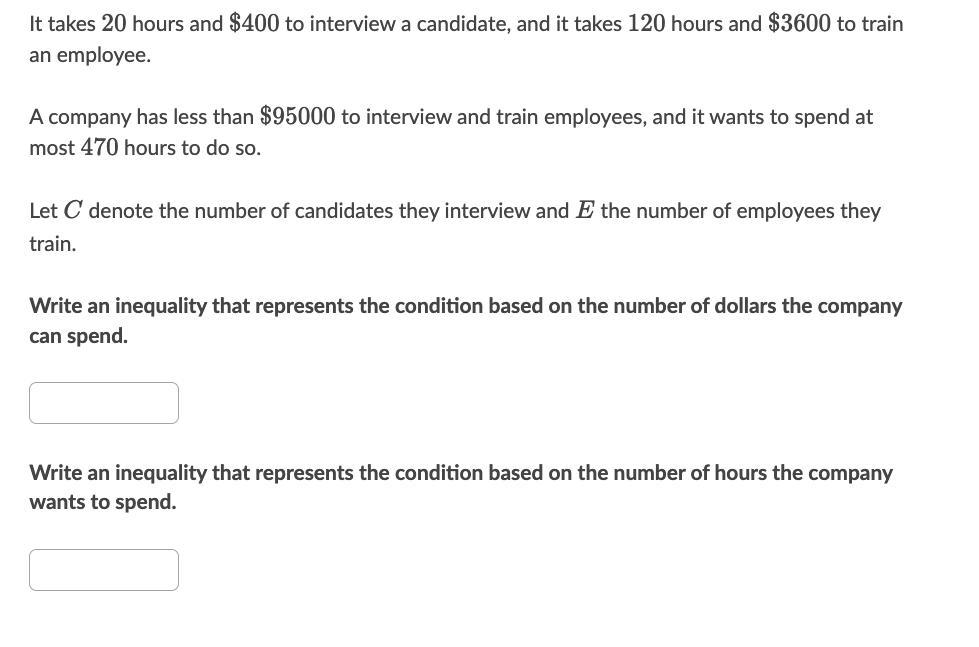Click the phrase 'can spend.' in bold

coord(78,336)
